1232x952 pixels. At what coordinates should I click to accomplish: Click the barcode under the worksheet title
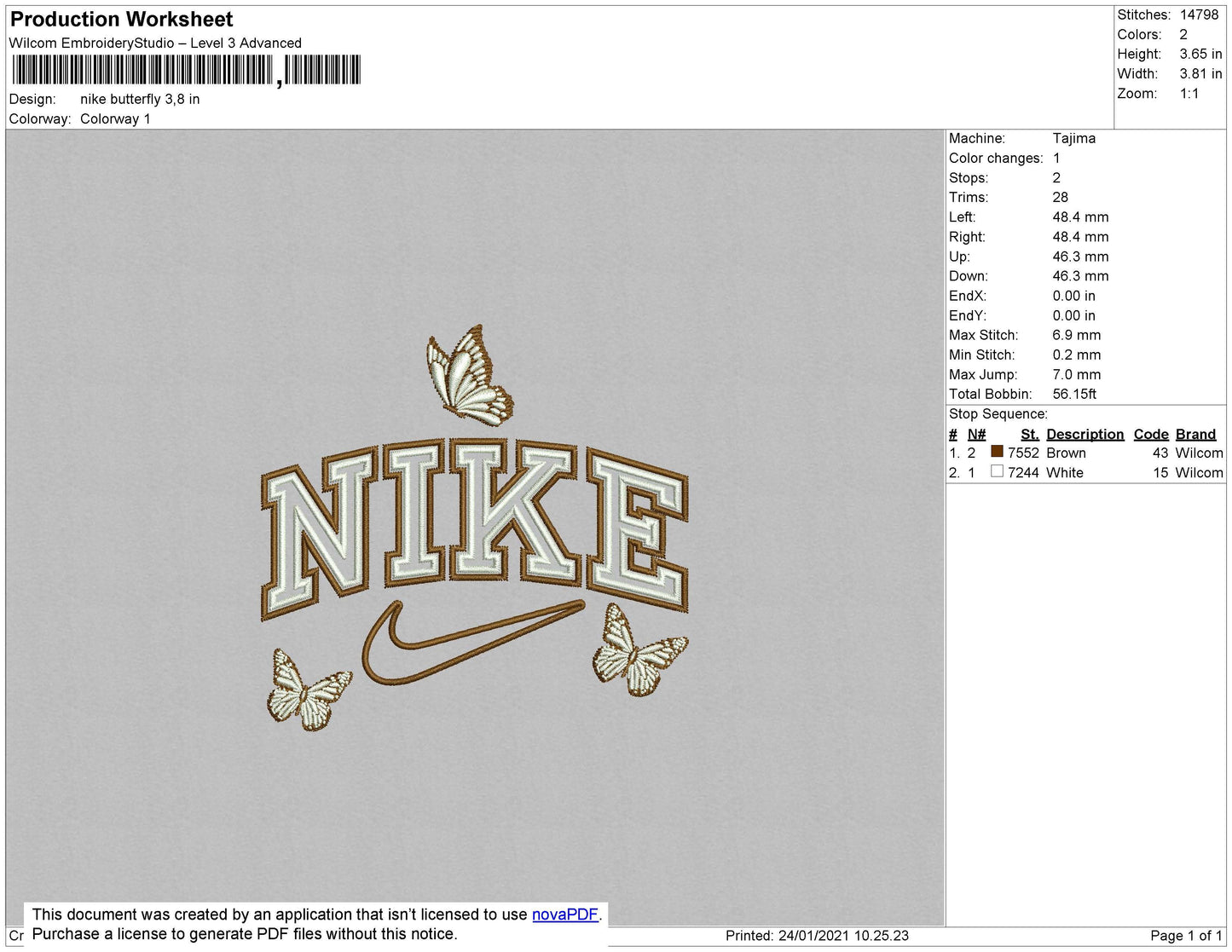tap(186, 70)
